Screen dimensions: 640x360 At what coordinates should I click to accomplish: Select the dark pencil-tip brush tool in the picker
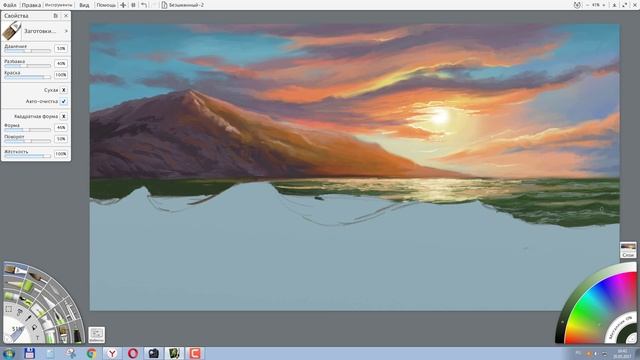click(x=38, y=278)
